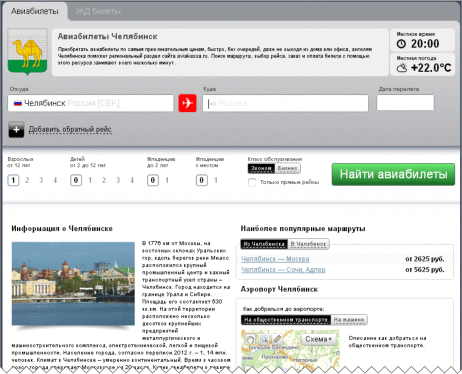The height and width of the screenshot is (374, 462).
Task: Click the Chelyabinsk camel coat of arms
Action: pos(27,52)
